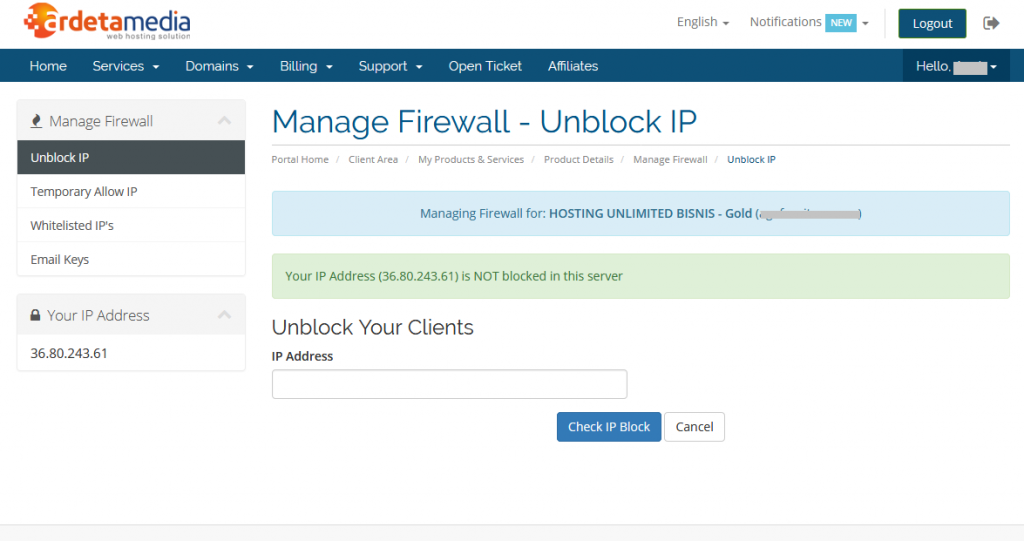Go to Home in the navigation bar
The width and height of the screenshot is (1024, 541).
click(48, 66)
